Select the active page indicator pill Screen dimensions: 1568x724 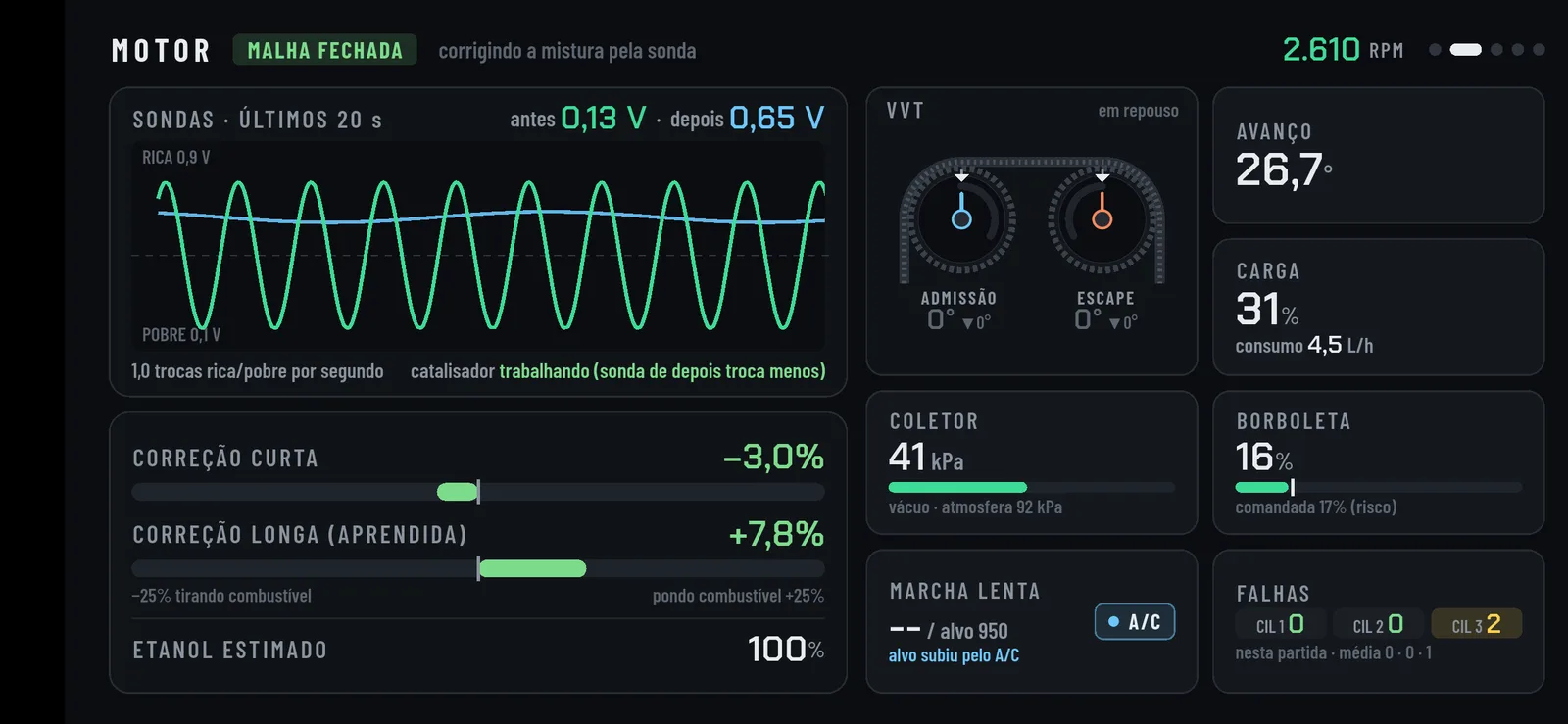coord(1465,50)
